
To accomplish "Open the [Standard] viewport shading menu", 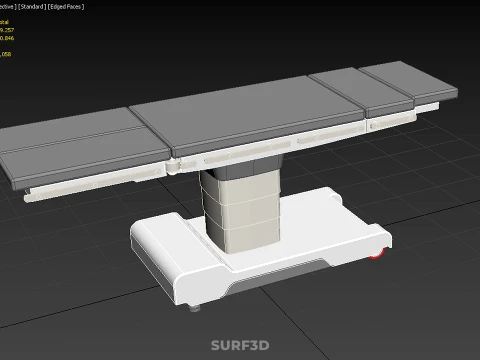I will 32,7.
